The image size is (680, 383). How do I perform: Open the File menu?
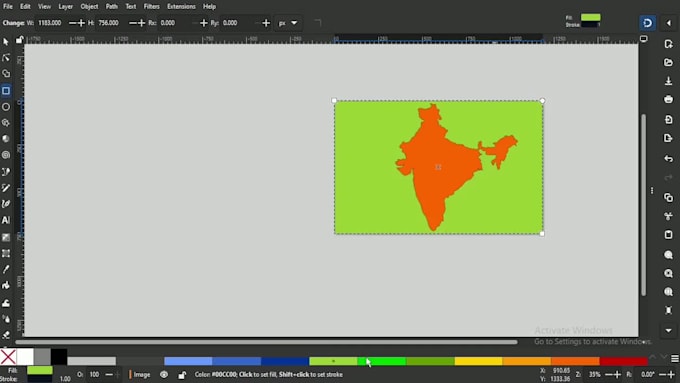pos(8,7)
